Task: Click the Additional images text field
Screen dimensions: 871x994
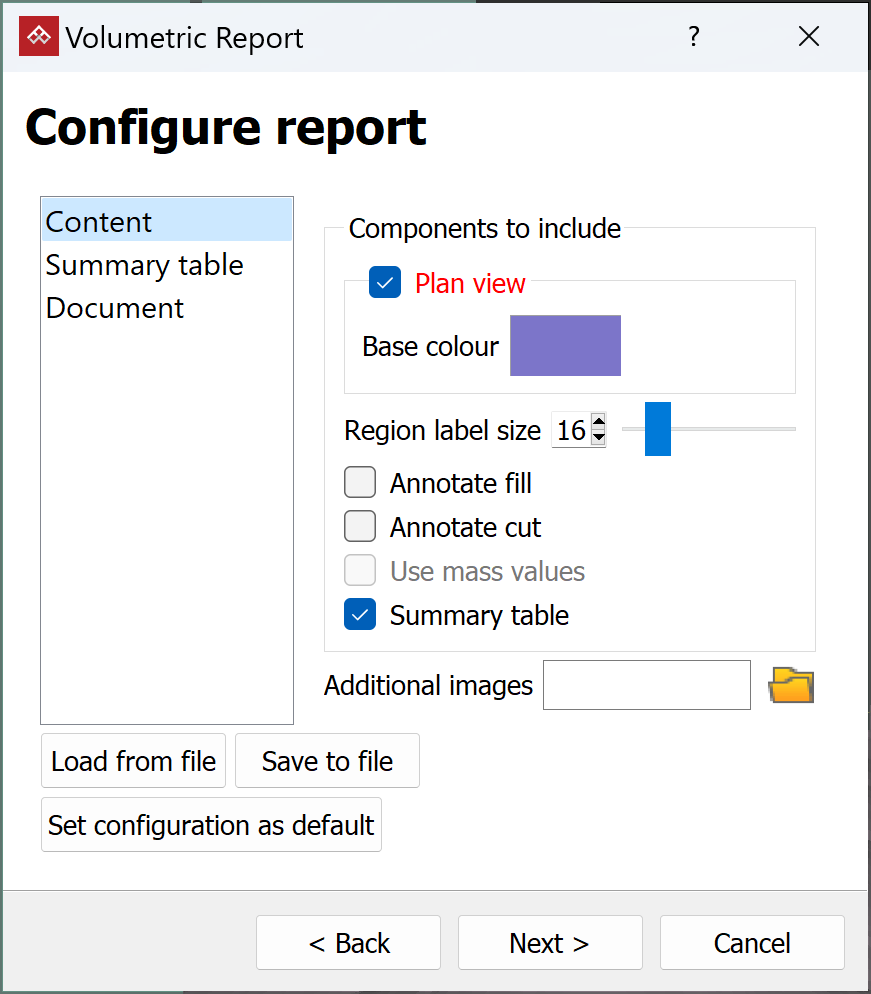Action: [646, 685]
